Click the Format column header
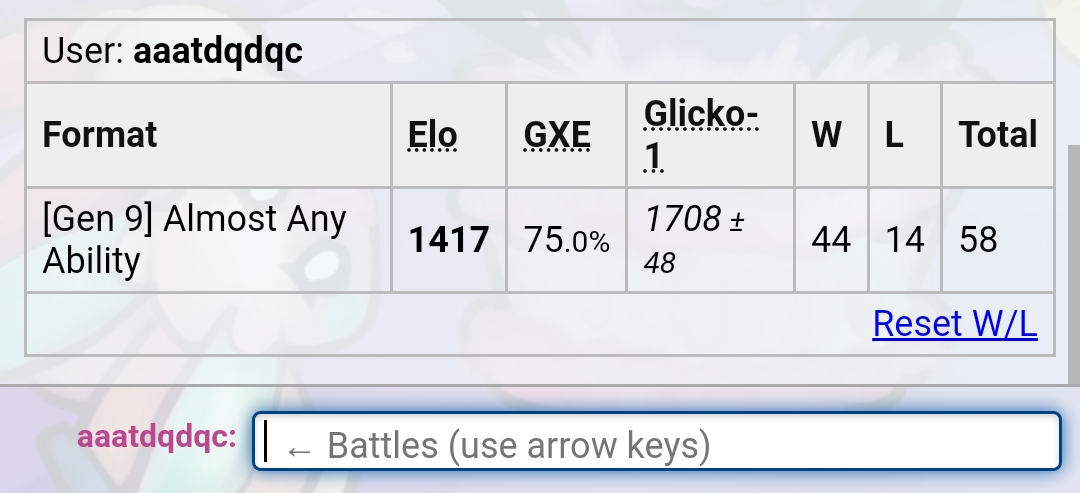The height and width of the screenshot is (493, 1080). pos(100,135)
